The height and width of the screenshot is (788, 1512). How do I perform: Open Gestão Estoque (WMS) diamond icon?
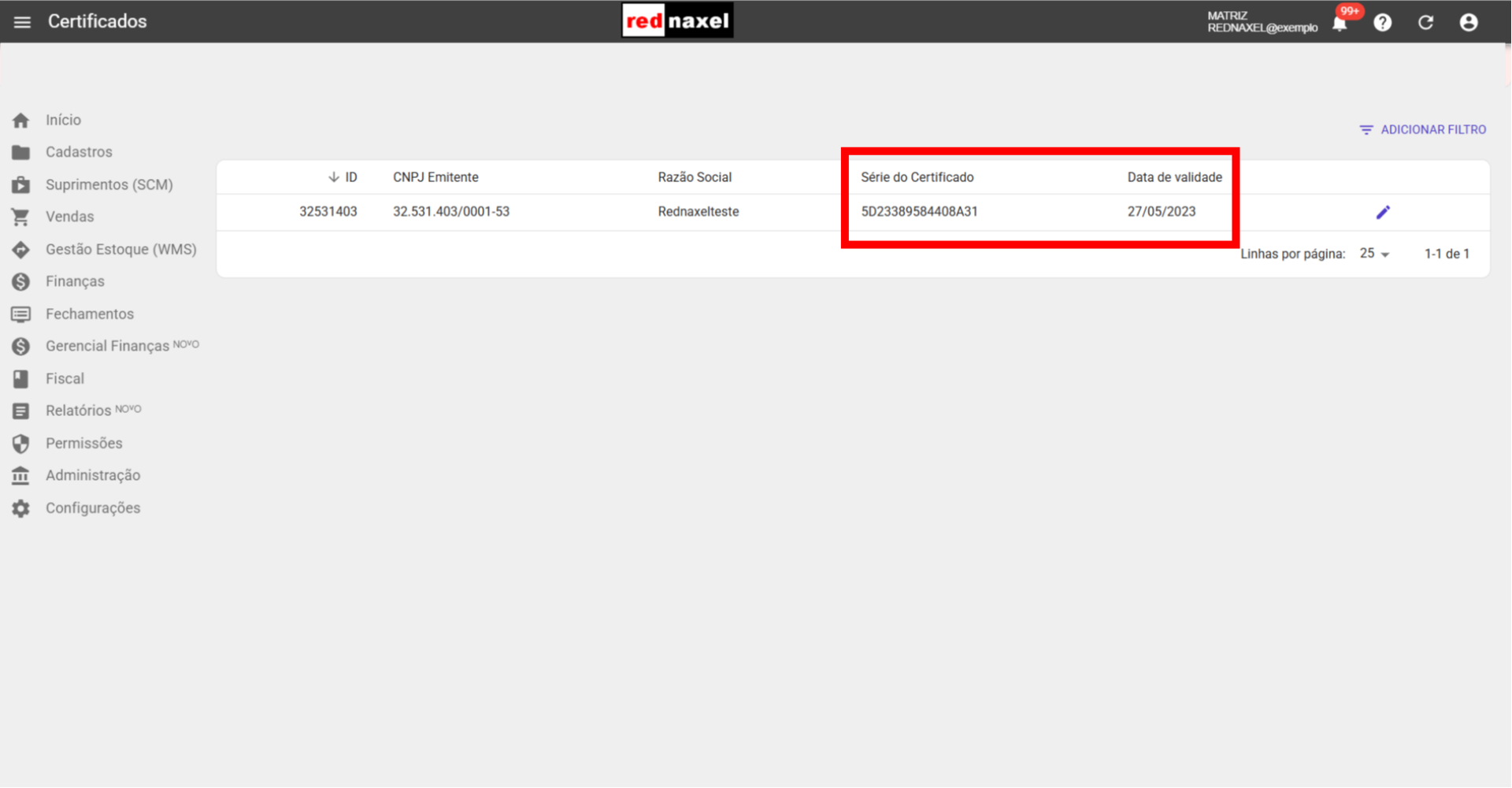(x=20, y=249)
